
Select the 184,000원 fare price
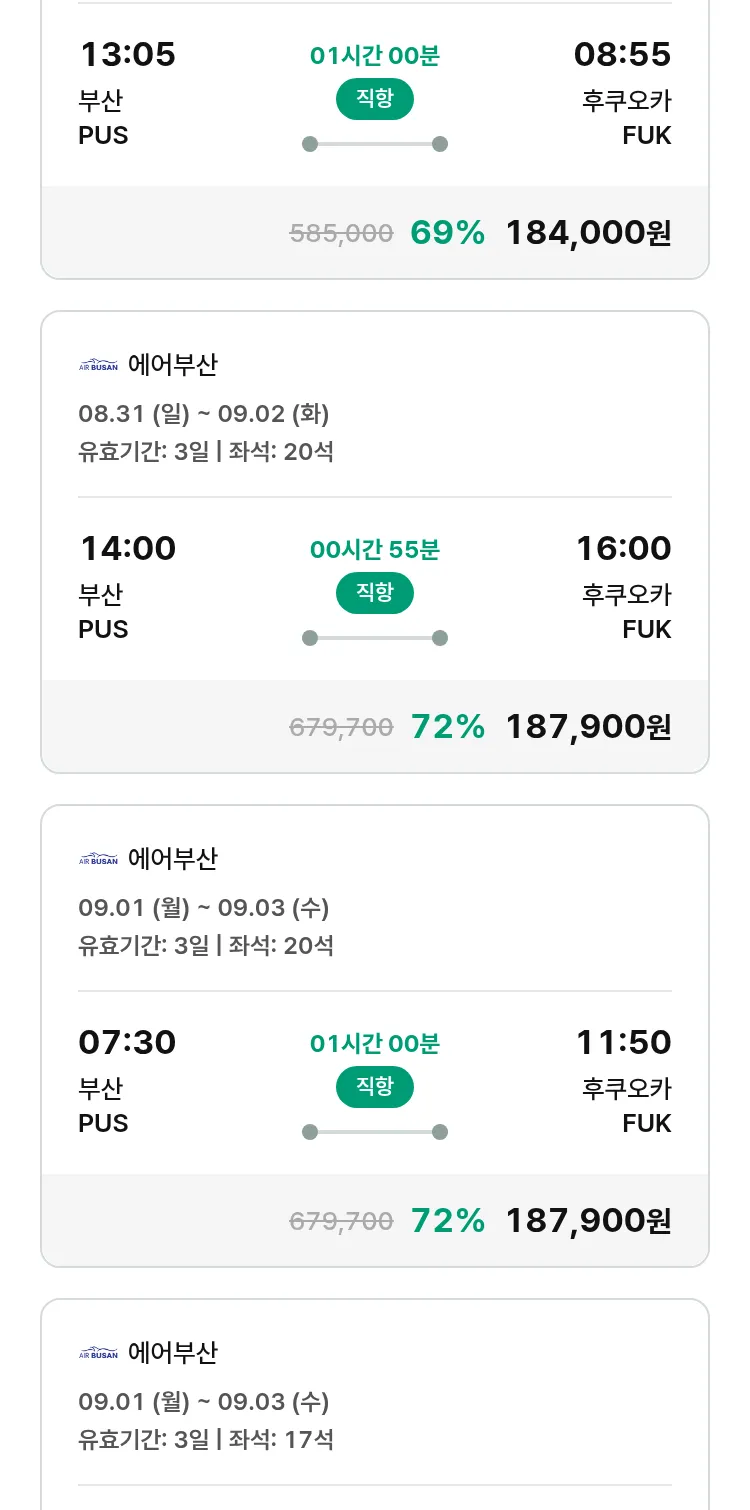point(588,233)
